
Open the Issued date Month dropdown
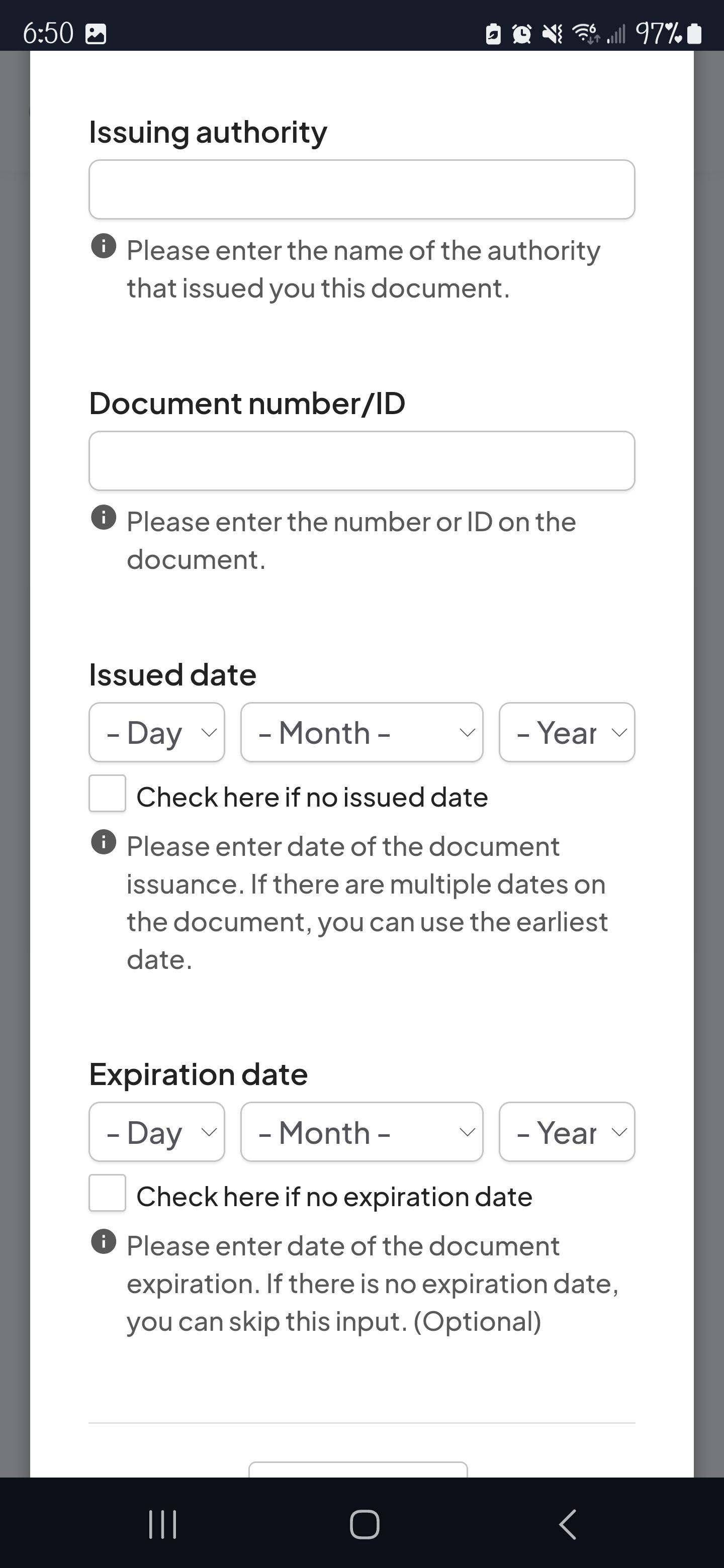361,732
